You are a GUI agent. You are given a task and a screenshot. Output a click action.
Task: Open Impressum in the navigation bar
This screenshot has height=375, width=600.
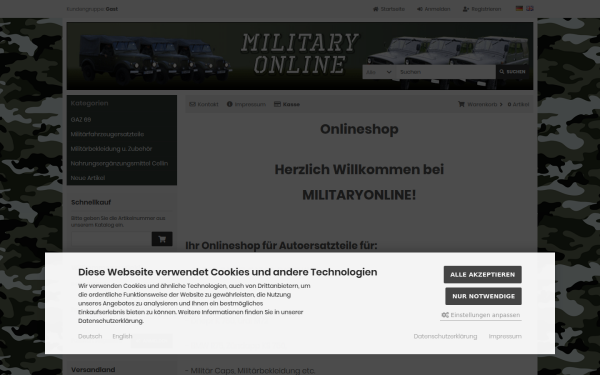[246, 104]
